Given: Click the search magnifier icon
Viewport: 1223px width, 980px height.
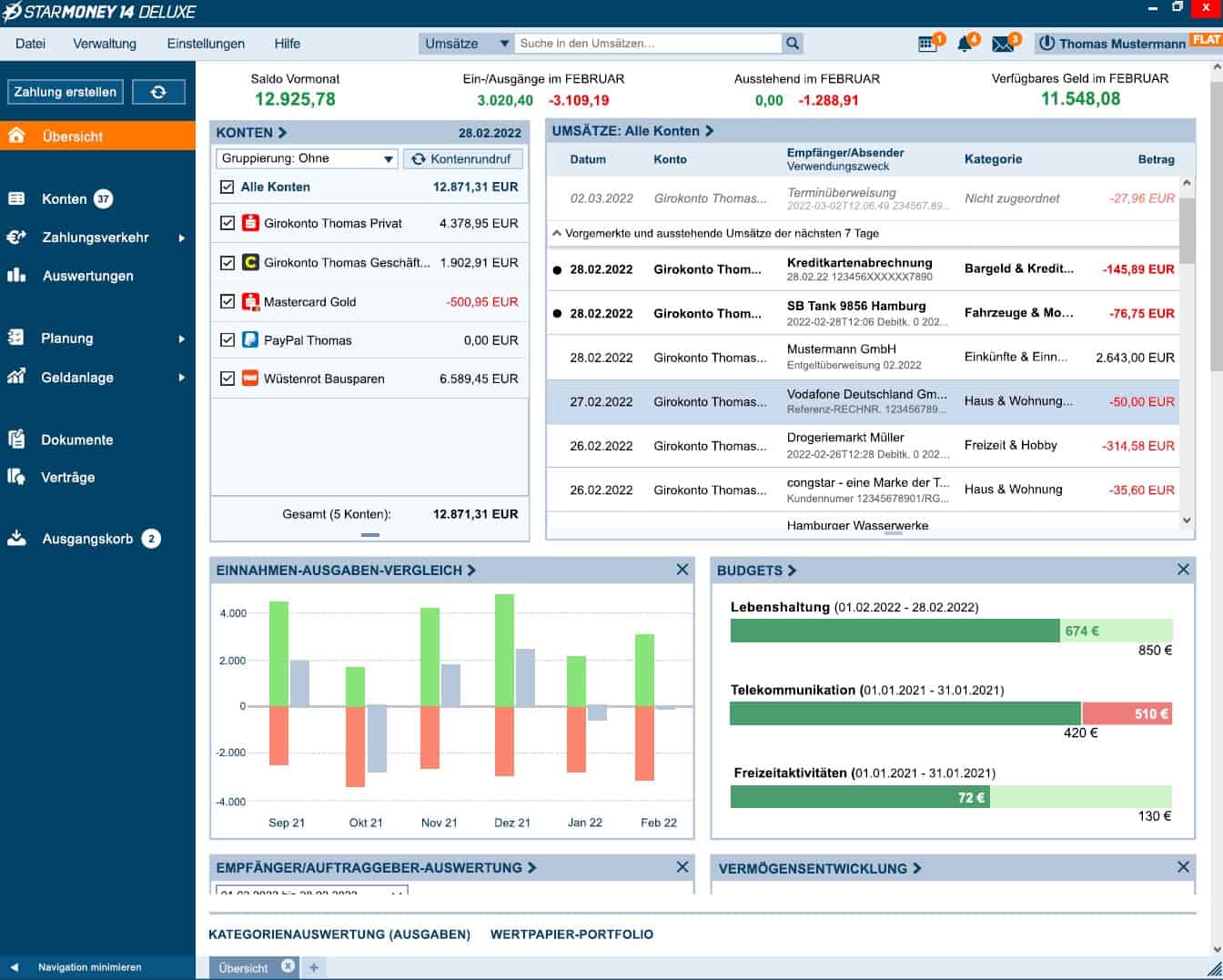Looking at the screenshot, I should tap(793, 44).
